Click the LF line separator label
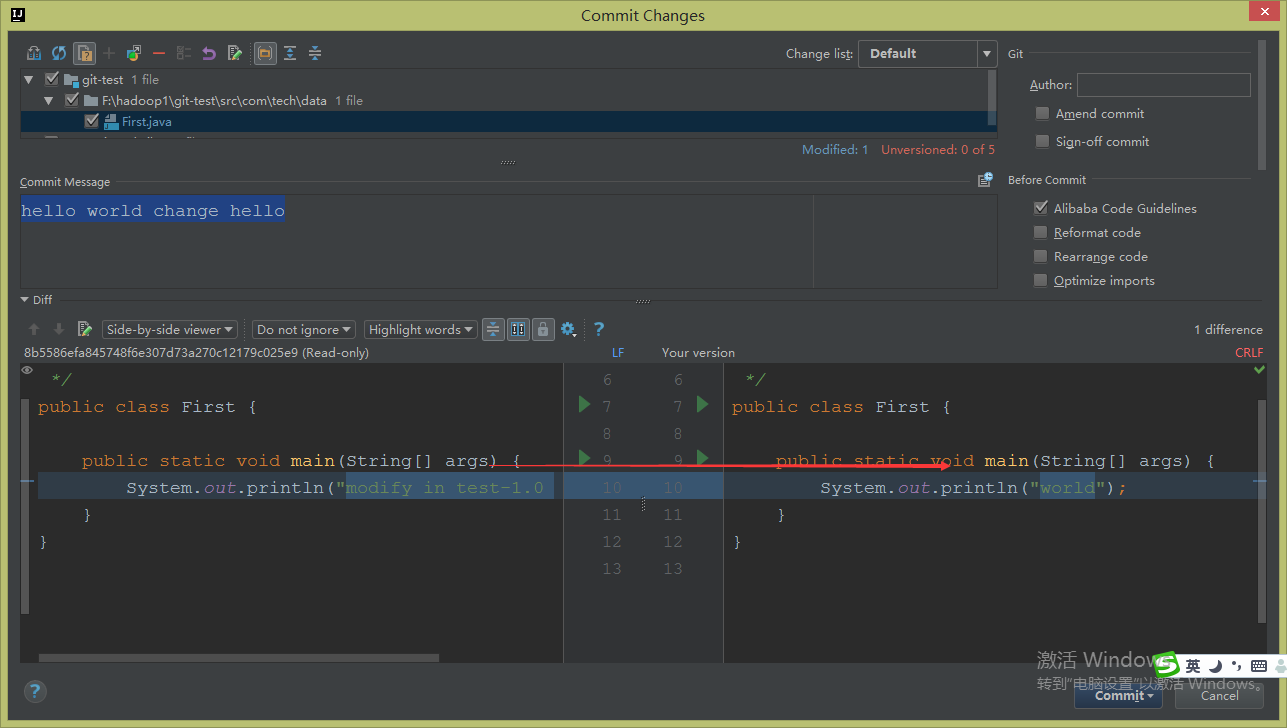Viewport: 1287px width, 728px height. click(x=618, y=352)
